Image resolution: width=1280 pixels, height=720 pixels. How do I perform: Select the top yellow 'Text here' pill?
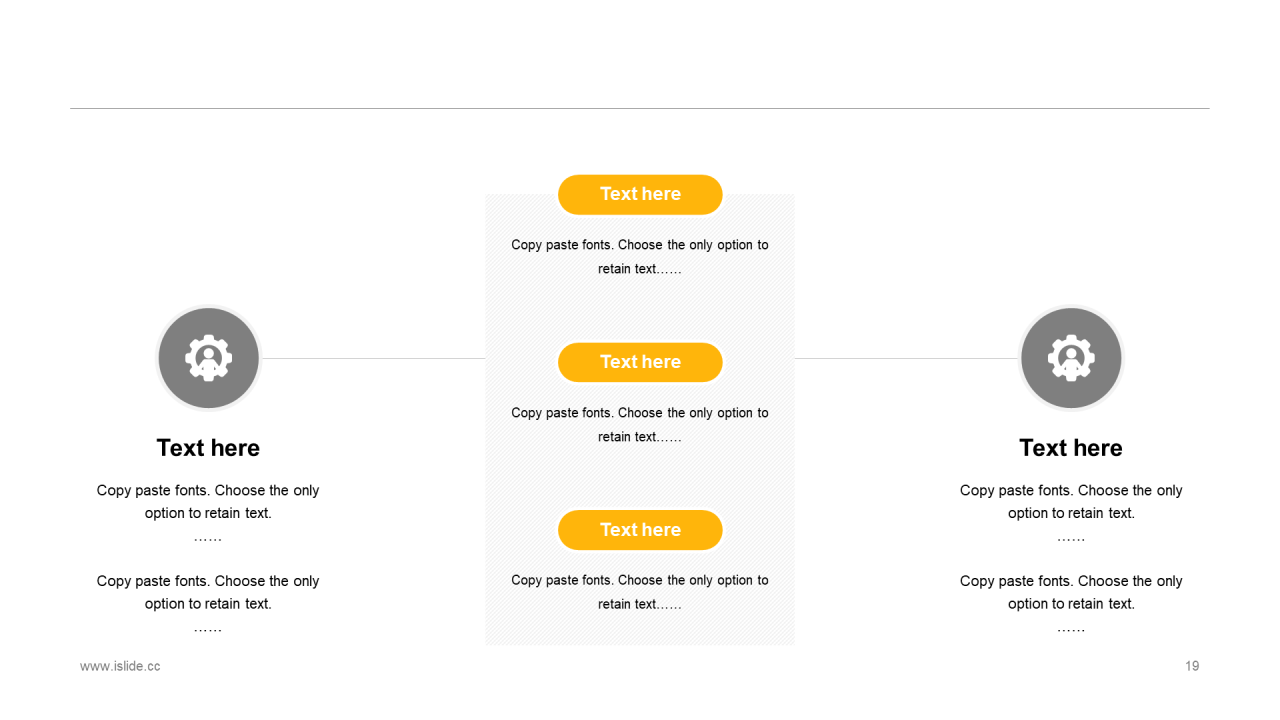[640, 194]
